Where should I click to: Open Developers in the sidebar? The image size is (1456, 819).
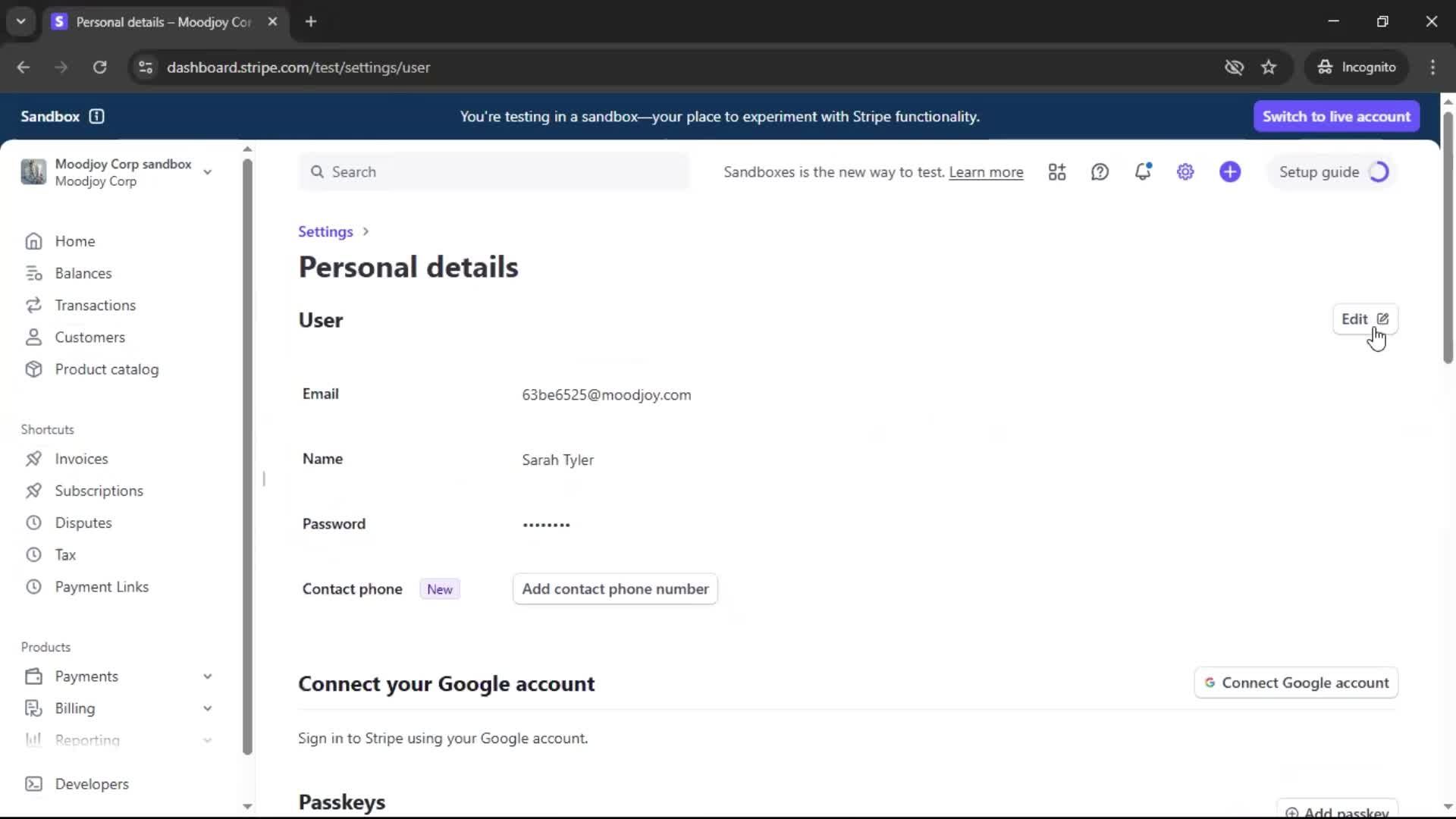92,784
